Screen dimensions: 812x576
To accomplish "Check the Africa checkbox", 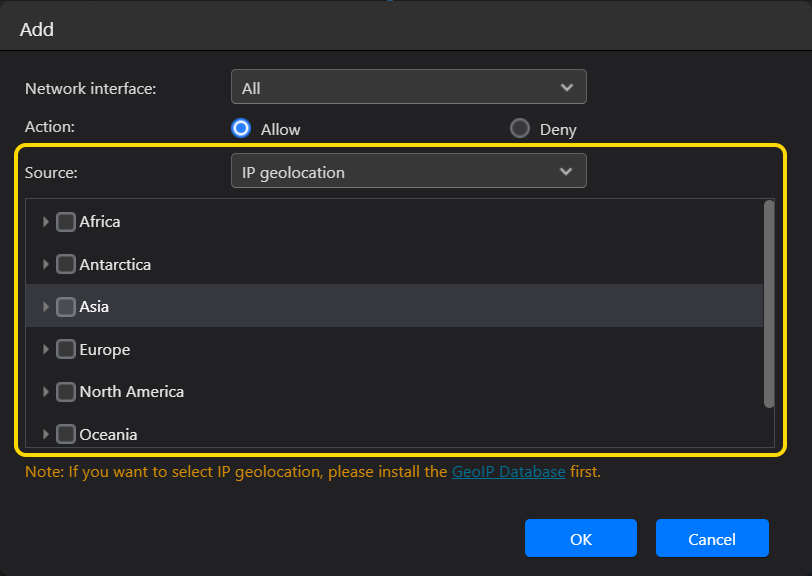I will [66, 222].
